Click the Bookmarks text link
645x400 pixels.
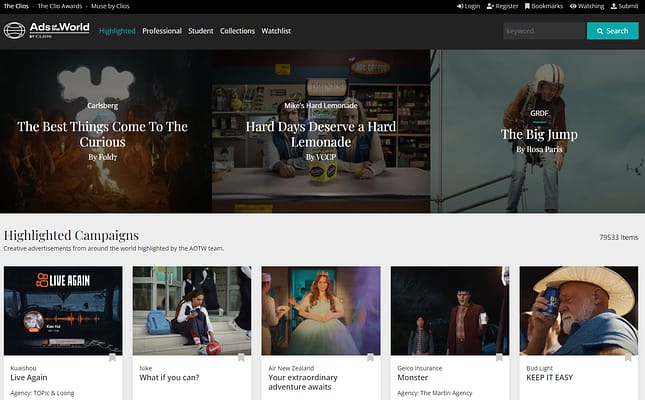[547, 6]
